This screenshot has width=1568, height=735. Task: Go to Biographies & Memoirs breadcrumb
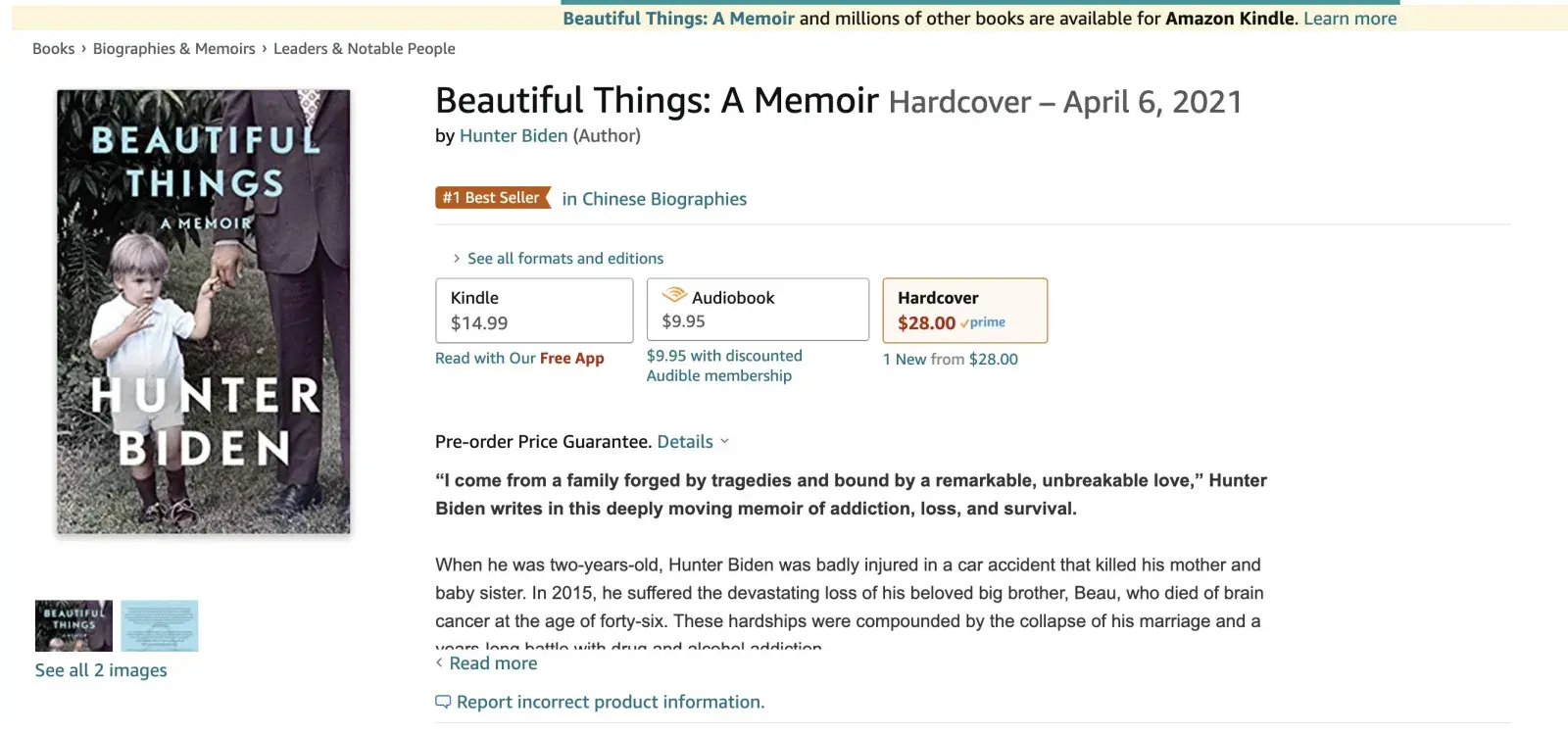click(x=173, y=49)
